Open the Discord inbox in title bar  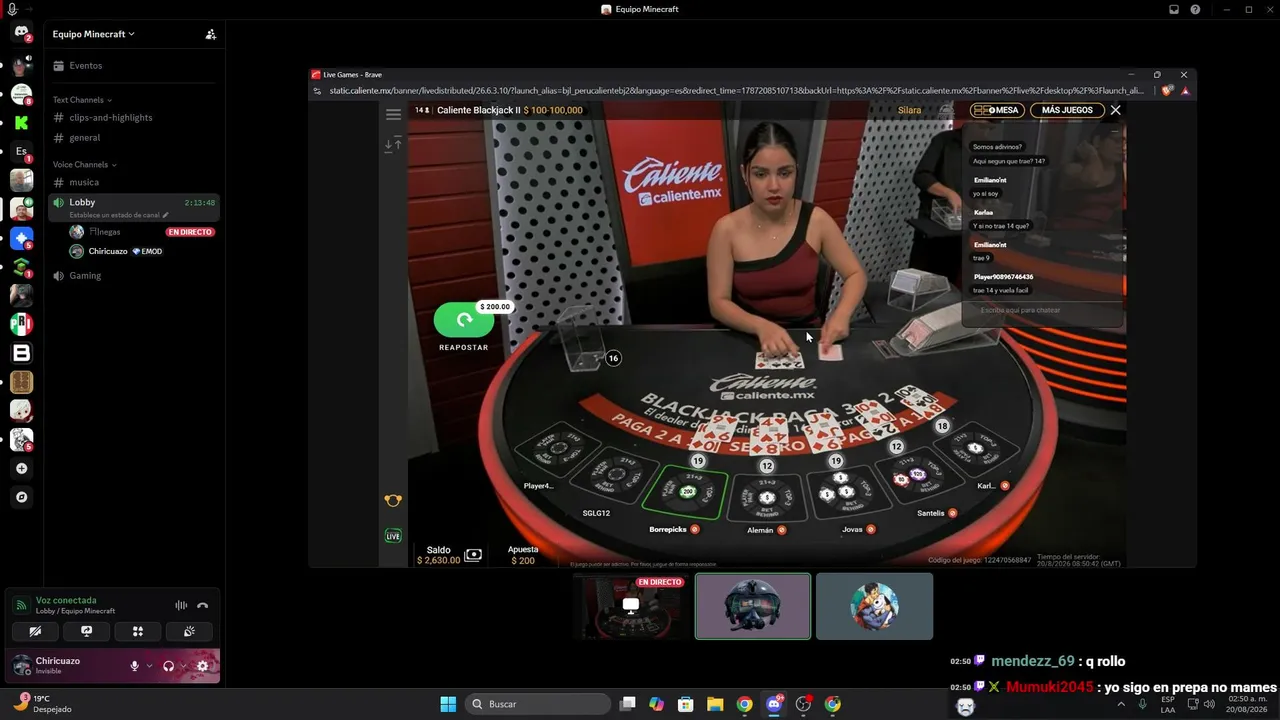[1174, 9]
